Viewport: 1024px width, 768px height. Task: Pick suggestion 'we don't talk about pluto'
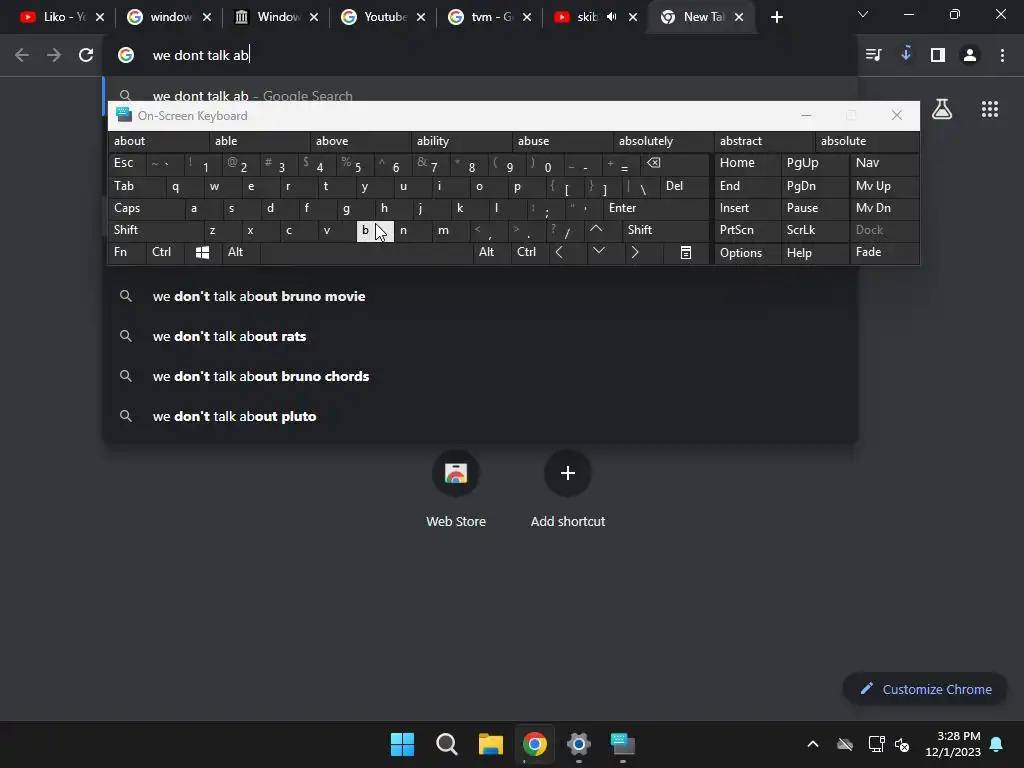click(481, 416)
